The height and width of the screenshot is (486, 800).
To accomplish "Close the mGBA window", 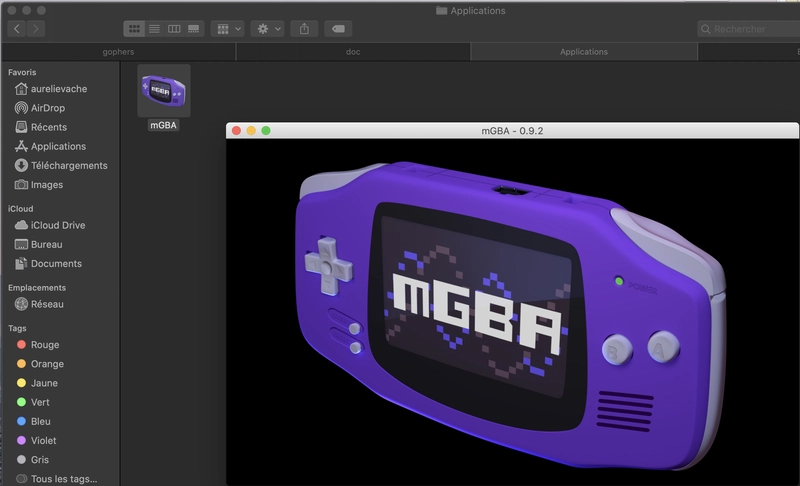I will (236, 131).
